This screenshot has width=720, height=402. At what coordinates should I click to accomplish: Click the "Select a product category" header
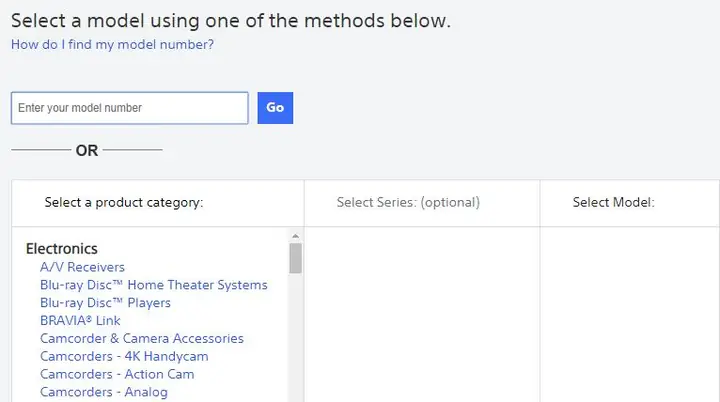124,202
